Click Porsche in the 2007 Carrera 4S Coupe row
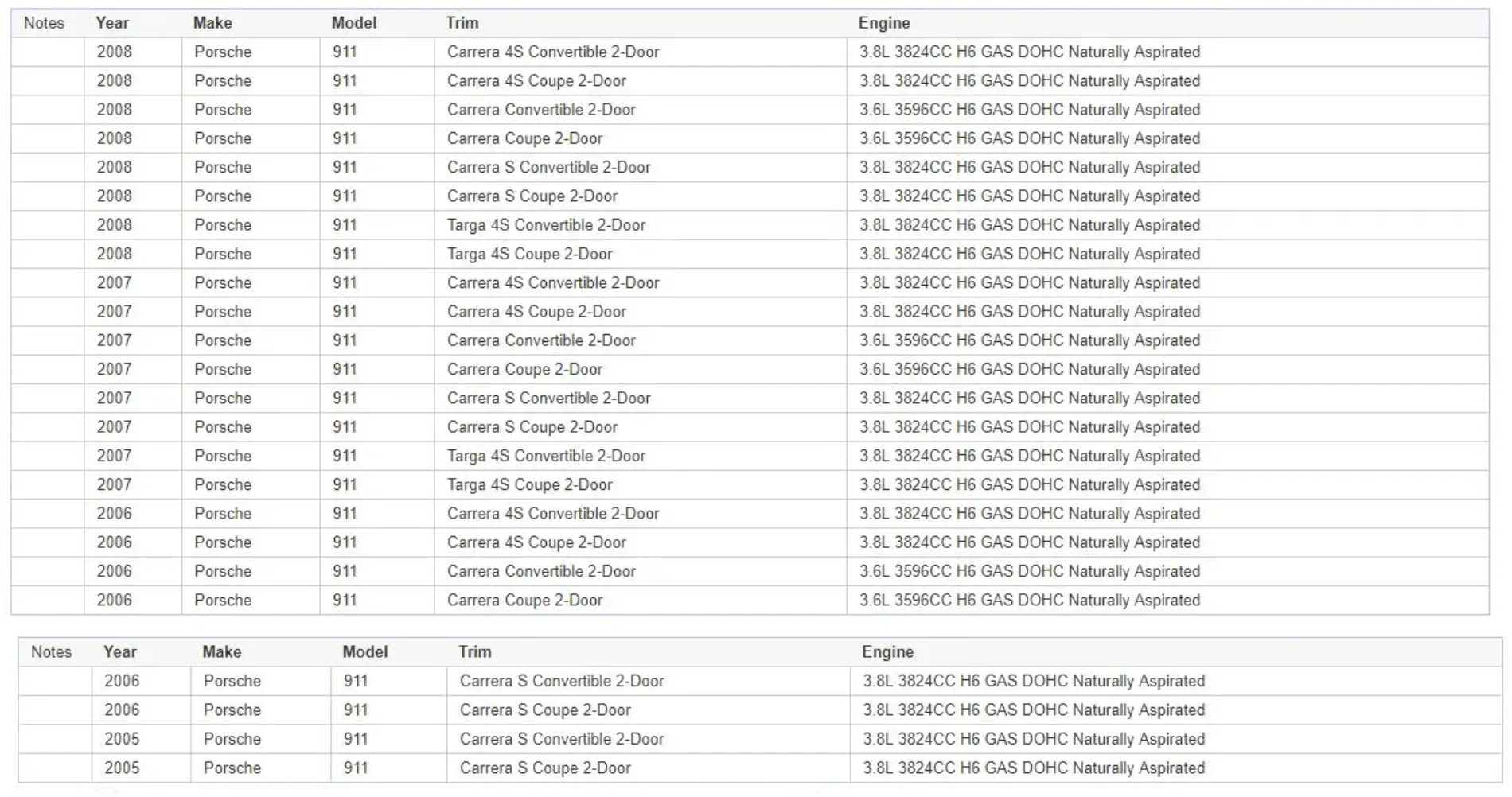The width and height of the screenshot is (1512, 797). point(223,312)
